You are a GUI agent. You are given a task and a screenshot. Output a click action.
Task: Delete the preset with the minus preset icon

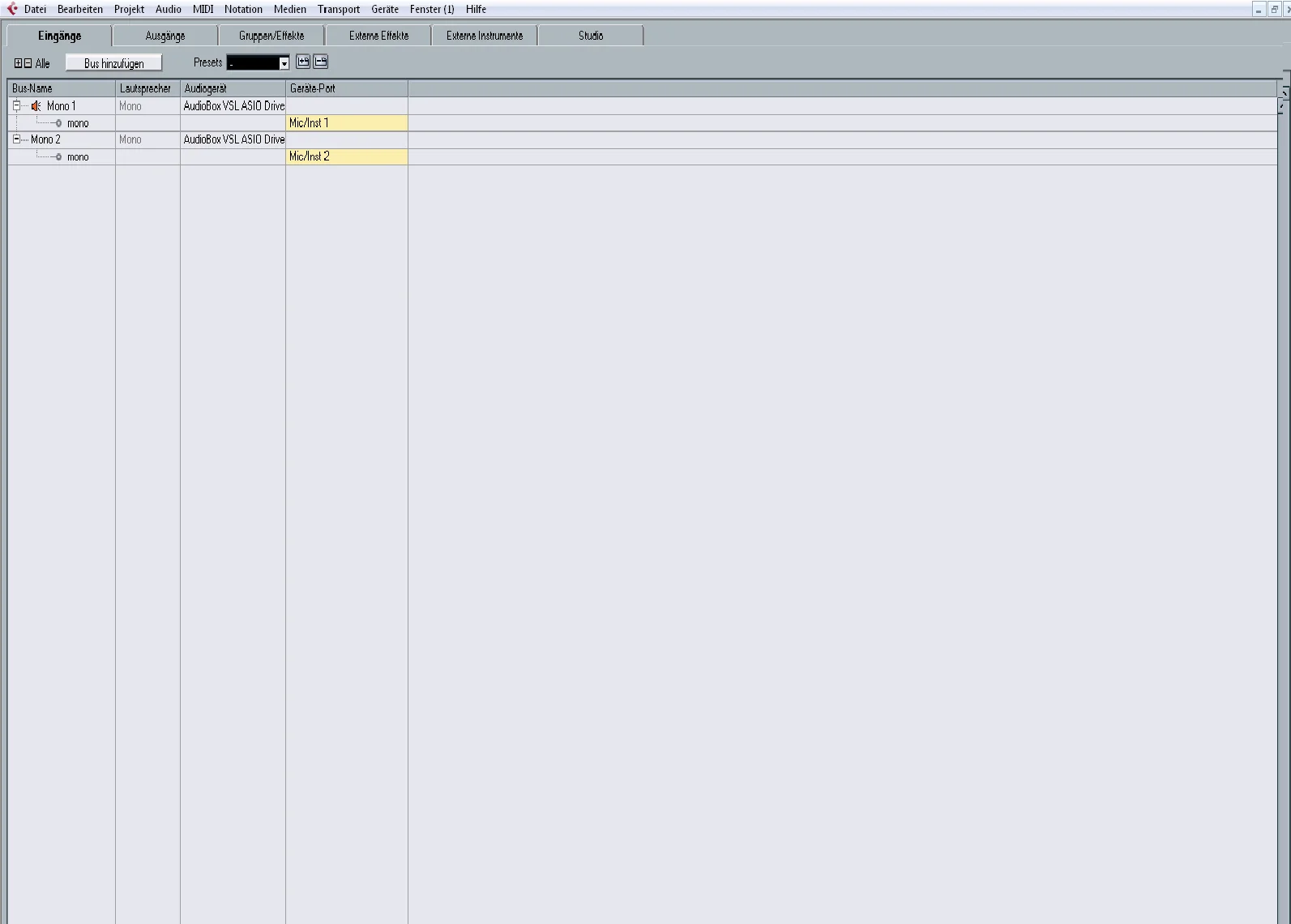[x=321, y=62]
